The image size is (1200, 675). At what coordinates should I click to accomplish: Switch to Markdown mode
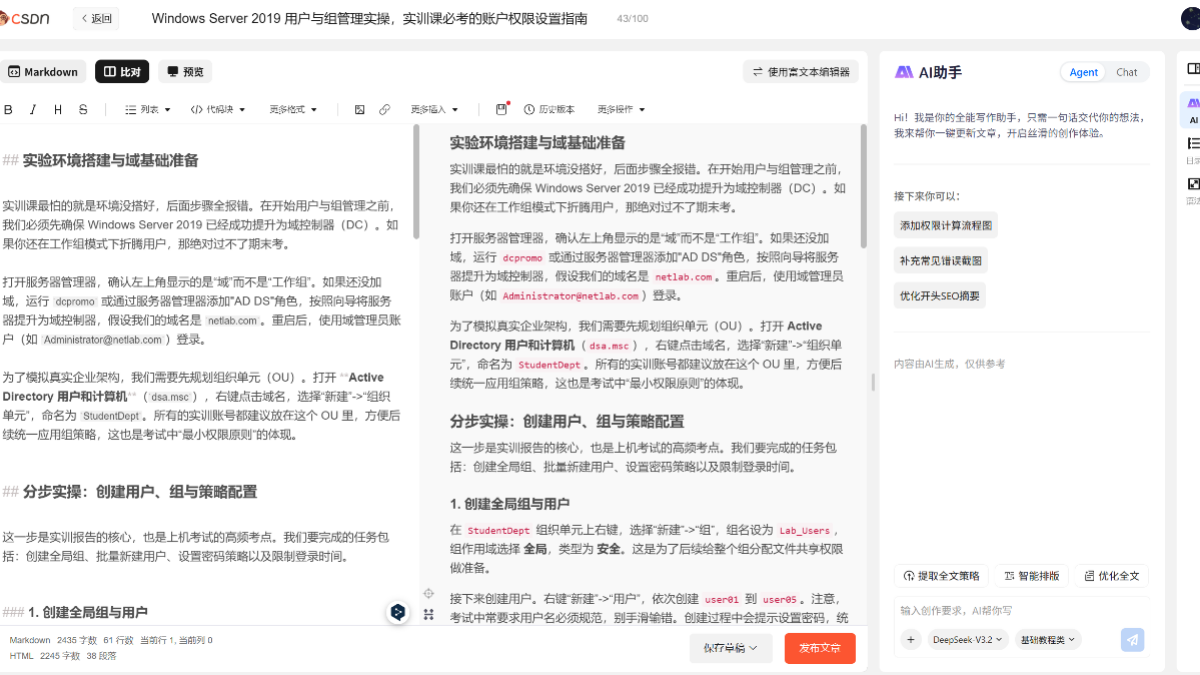(x=43, y=71)
